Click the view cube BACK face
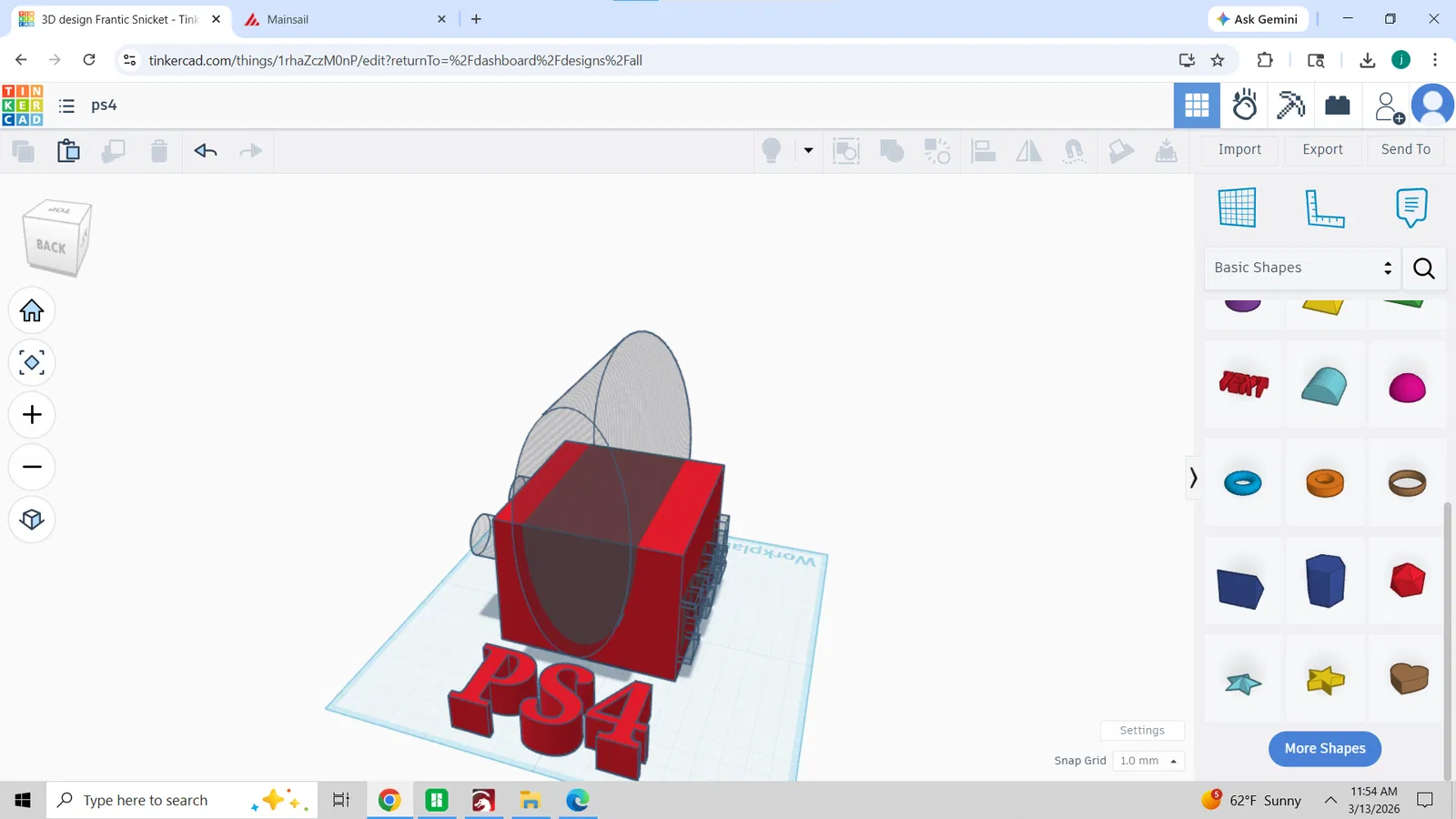This screenshot has width=1456, height=819. click(51, 247)
